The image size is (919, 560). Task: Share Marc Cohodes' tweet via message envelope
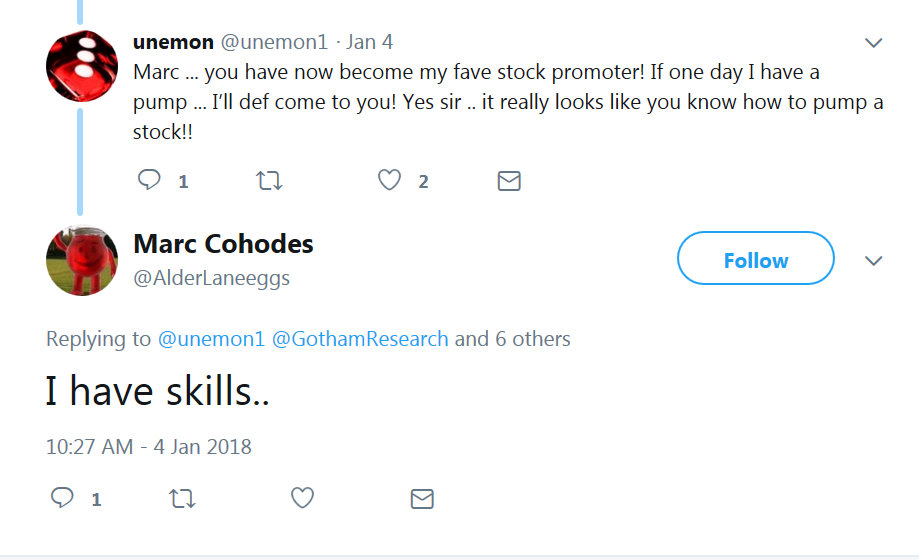pyautogui.click(x=422, y=498)
